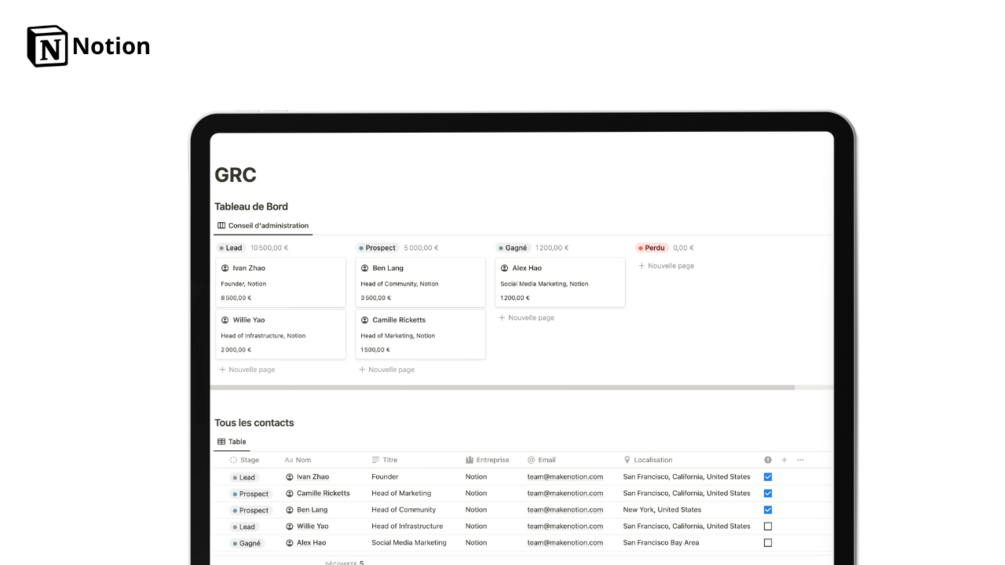Check the checkbox in Willie Yao row

coord(768,527)
